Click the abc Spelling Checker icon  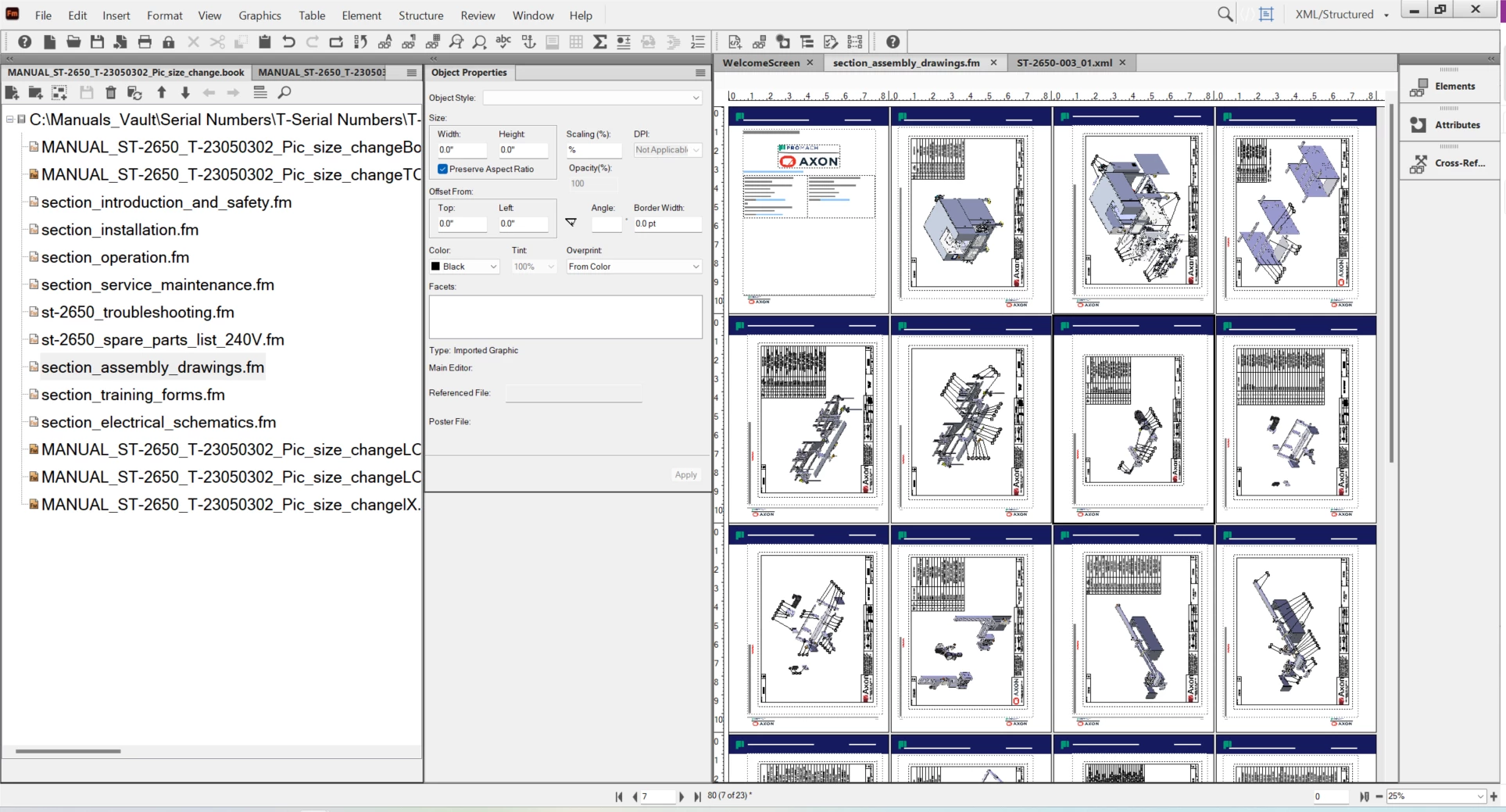coord(504,42)
